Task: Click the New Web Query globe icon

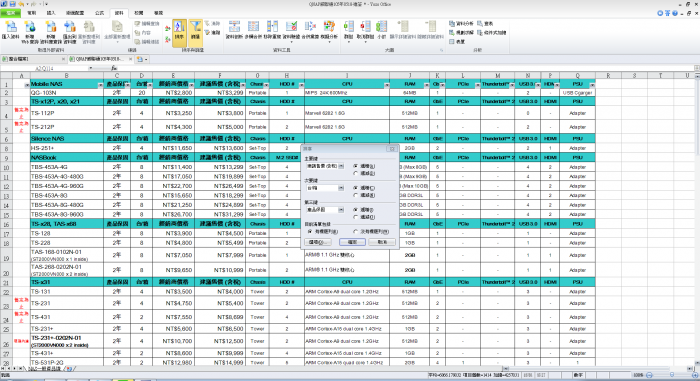Action: [30, 27]
